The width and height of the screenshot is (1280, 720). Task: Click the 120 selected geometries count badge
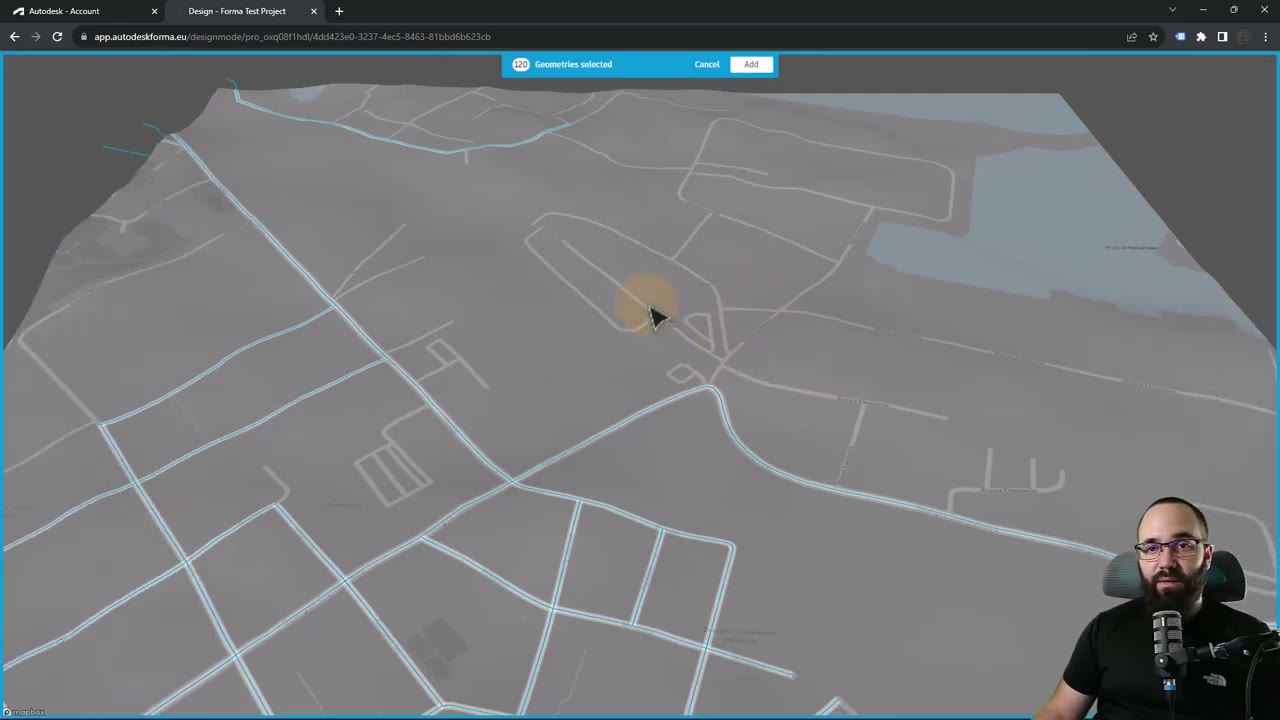[x=520, y=64]
